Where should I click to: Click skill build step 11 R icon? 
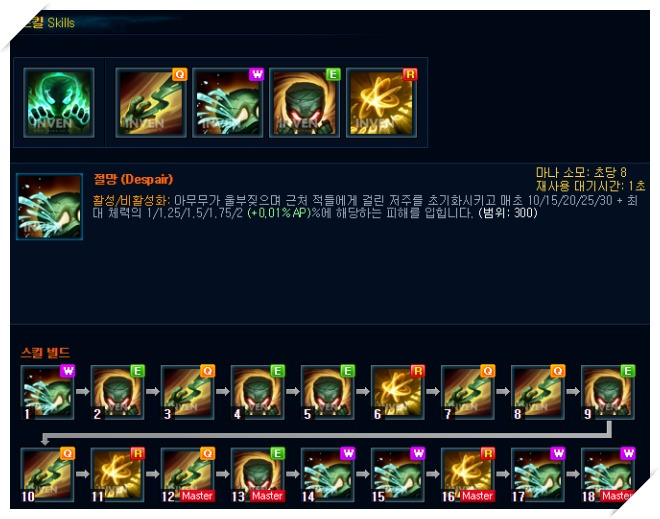pyautogui.click(x=117, y=475)
